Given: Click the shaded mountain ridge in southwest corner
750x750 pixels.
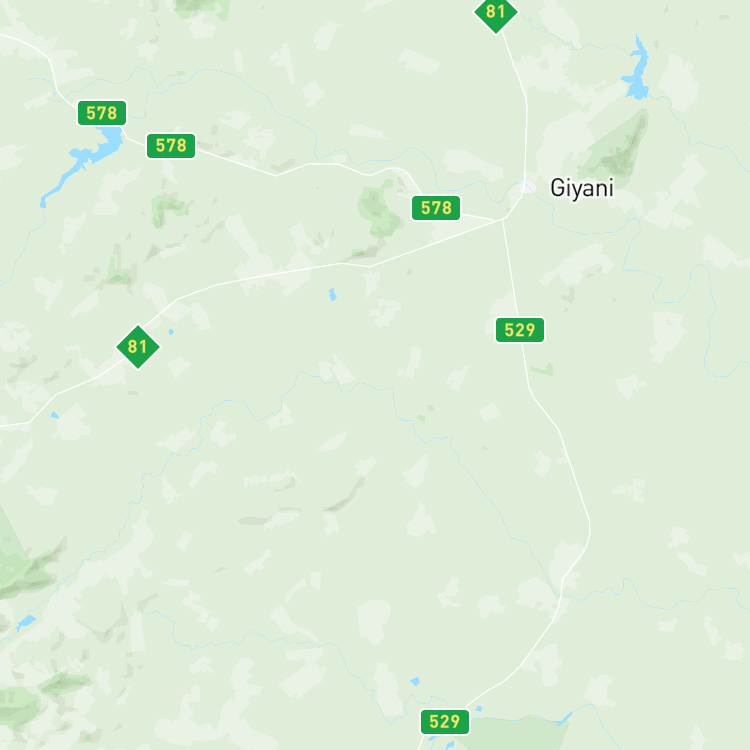Looking at the screenshot, I should (x=31, y=569).
